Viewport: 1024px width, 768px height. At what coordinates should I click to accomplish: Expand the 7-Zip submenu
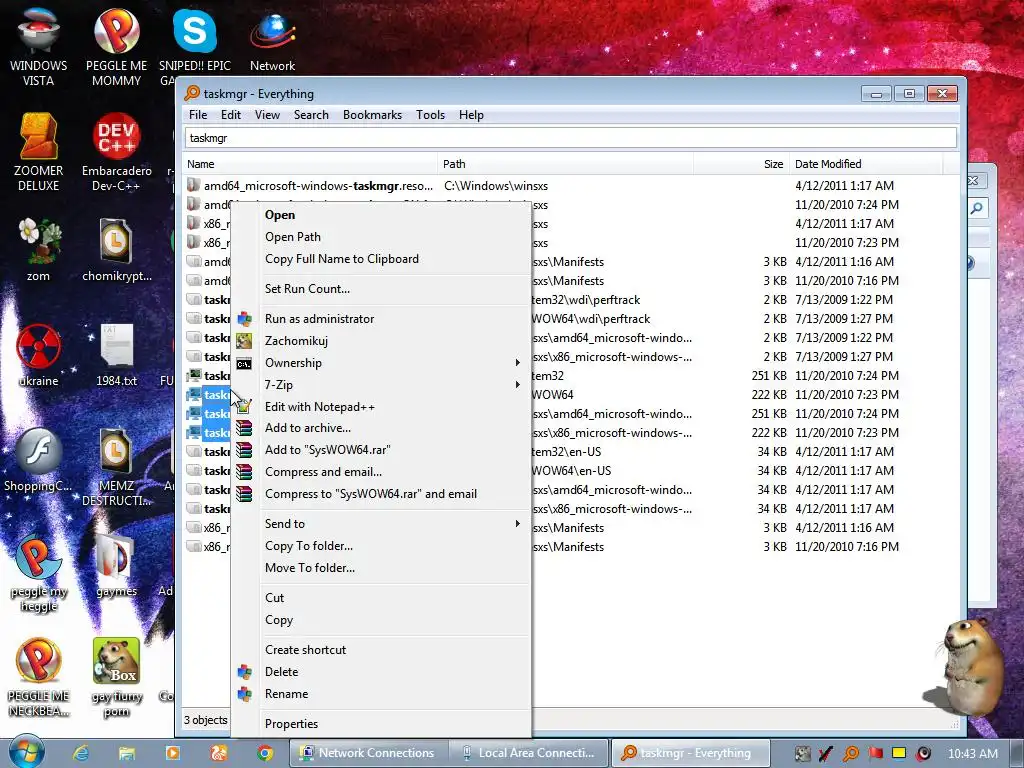point(381,385)
